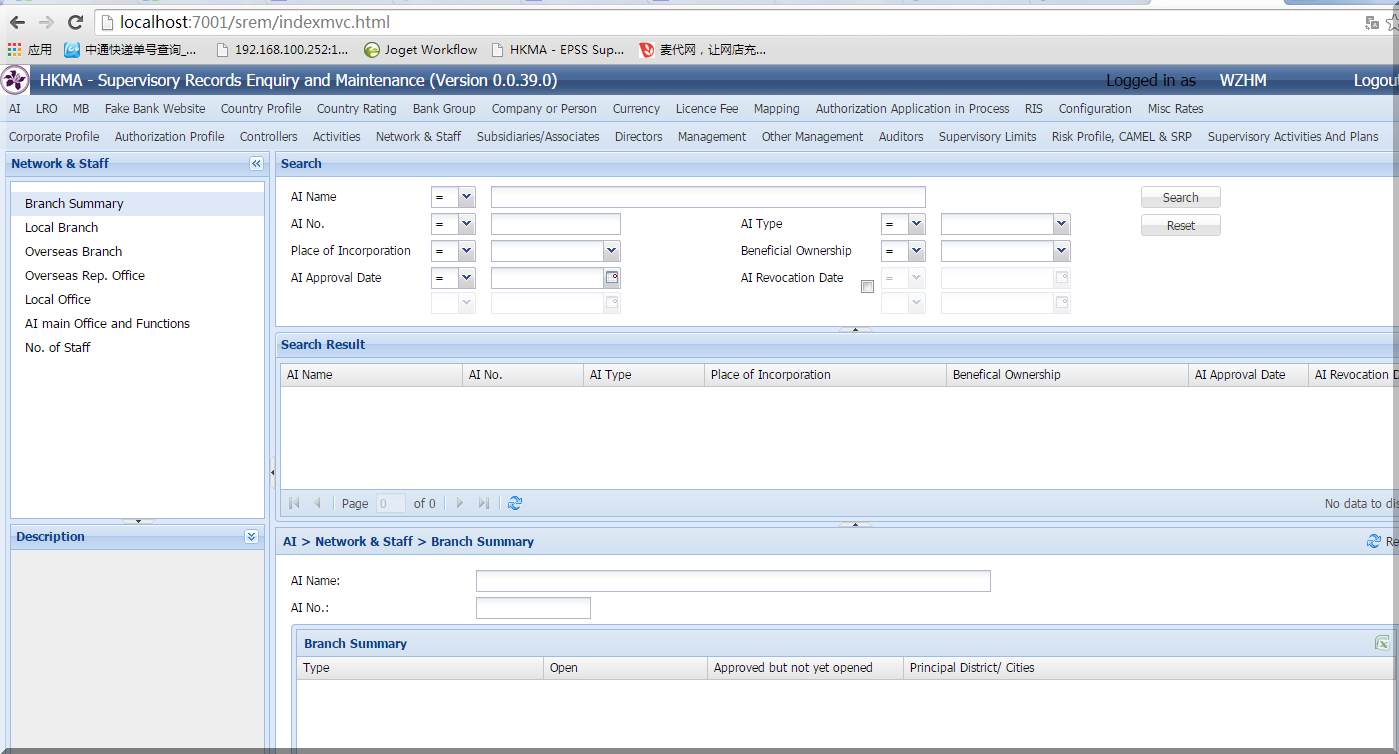Click the AI Name search input field
This screenshot has height=754, width=1399.
pos(707,197)
